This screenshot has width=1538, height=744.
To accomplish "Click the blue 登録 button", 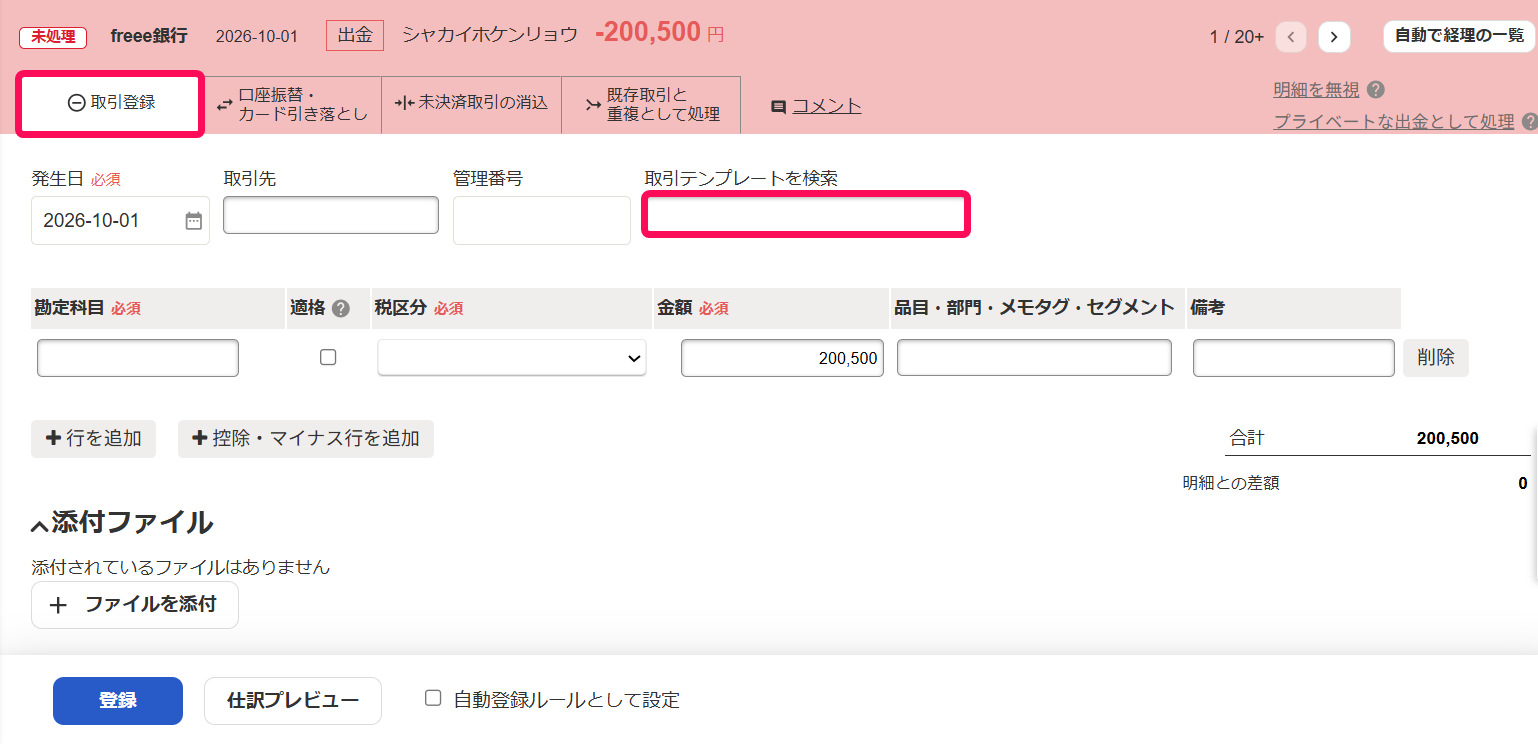I will point(118,701).
